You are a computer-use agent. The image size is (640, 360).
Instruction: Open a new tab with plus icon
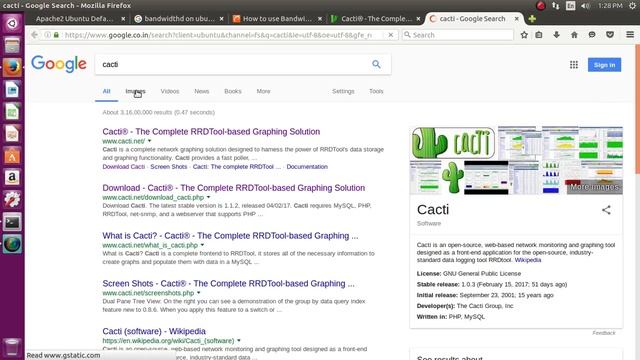[x=532, y=19]
